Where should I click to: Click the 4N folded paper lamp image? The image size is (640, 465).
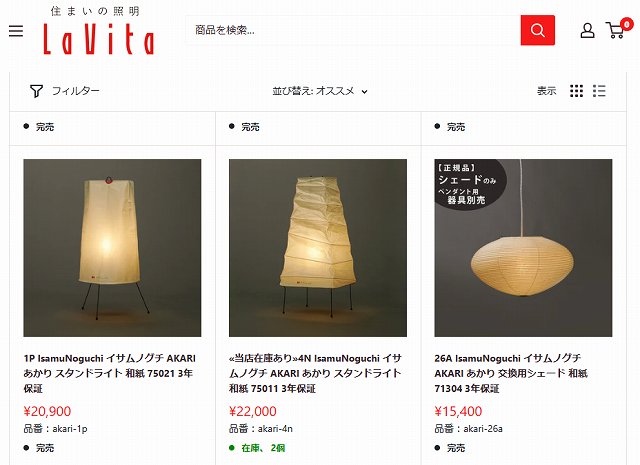coord(318,248)
